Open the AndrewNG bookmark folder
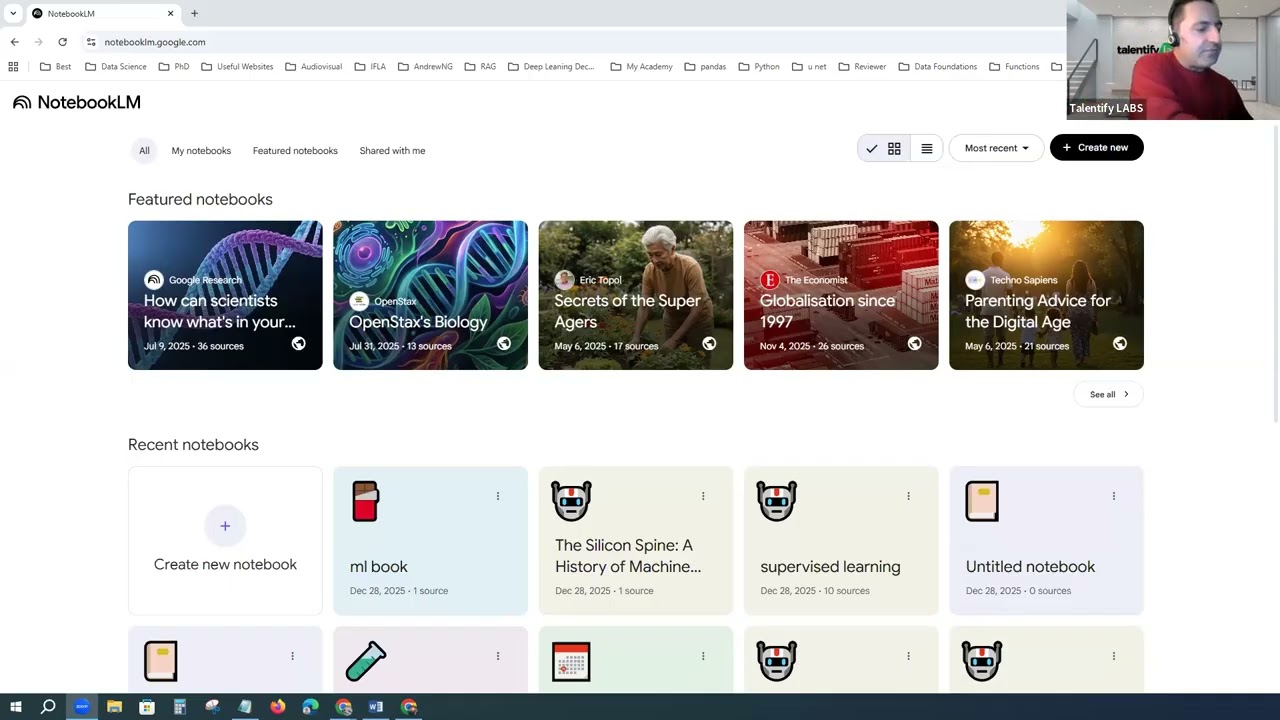Viewport: 1280px width, 720px height. 425,67
